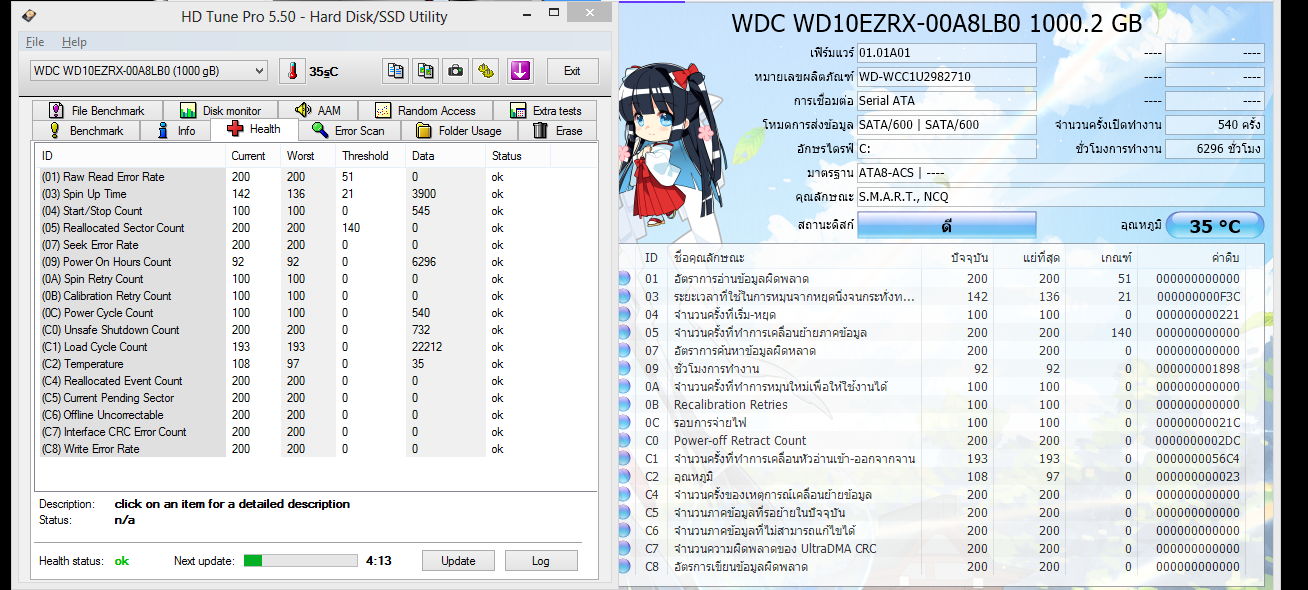Click the ID column header in HD Tune
This screenshot has width=1308, height=590.
[x=131, y=156]
